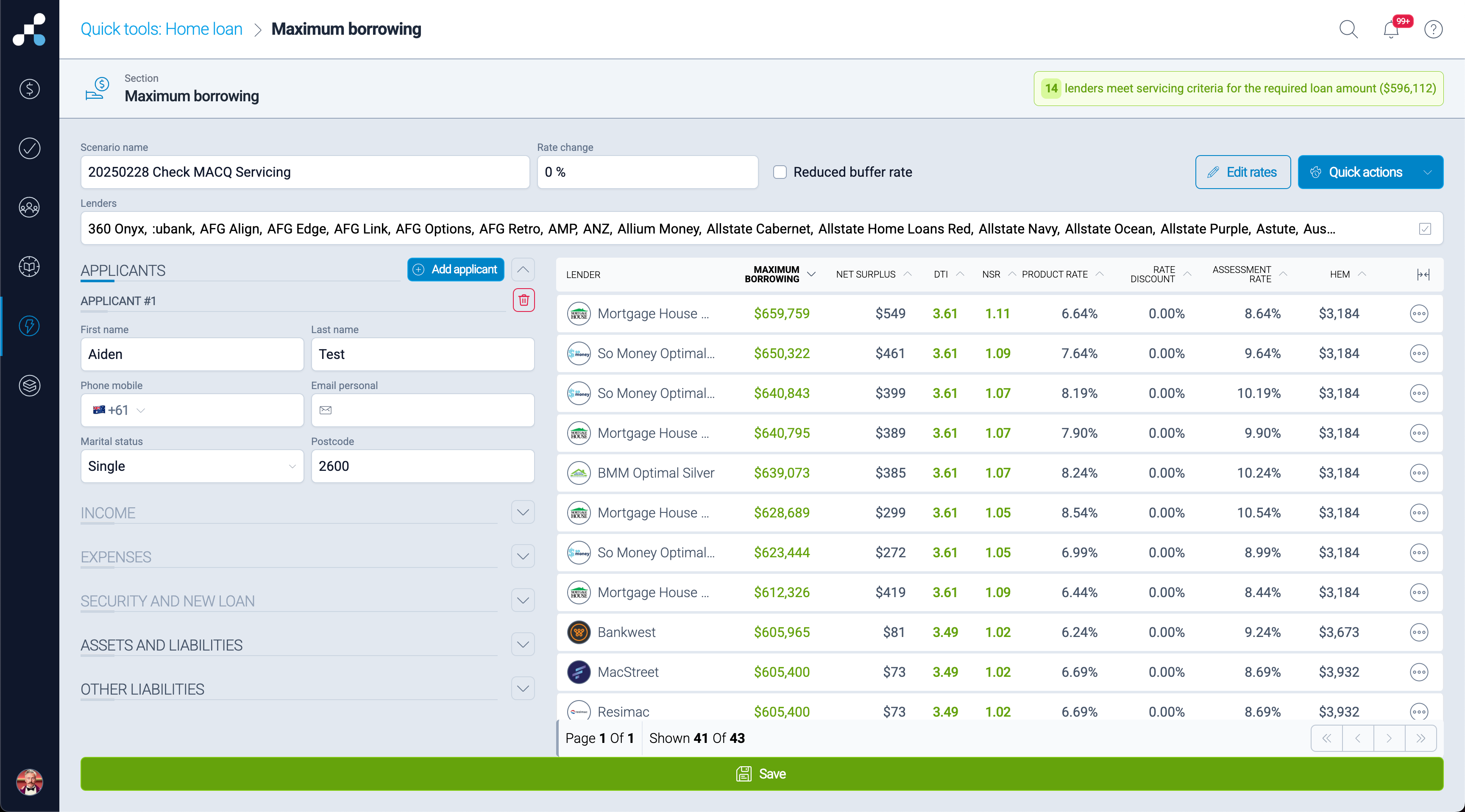Screen dimensions: 1465x812
Task: Expand the ASSETS AND LIABILITIES section
Action: 523,644
